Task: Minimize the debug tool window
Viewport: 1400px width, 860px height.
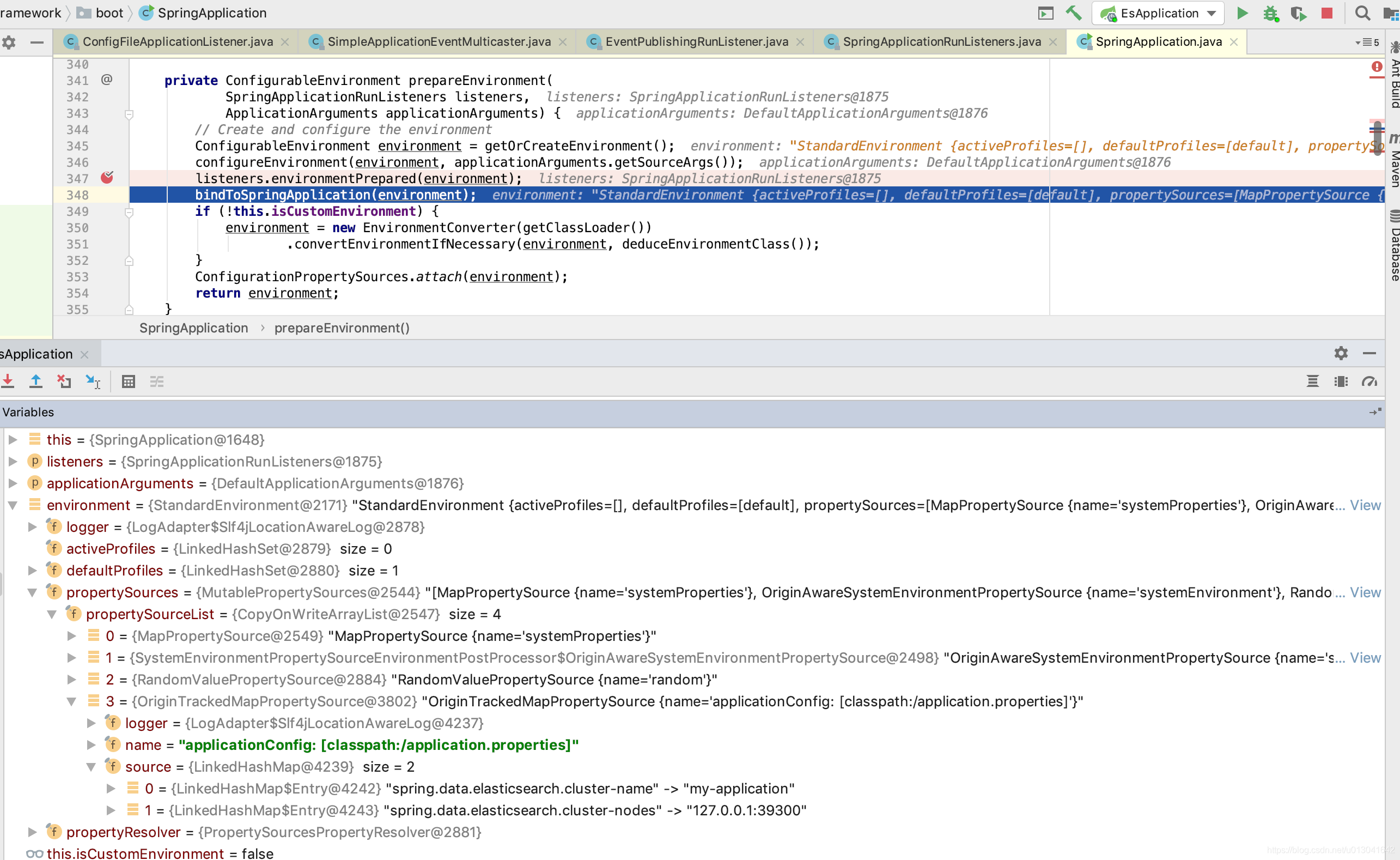Action: 1369,353
